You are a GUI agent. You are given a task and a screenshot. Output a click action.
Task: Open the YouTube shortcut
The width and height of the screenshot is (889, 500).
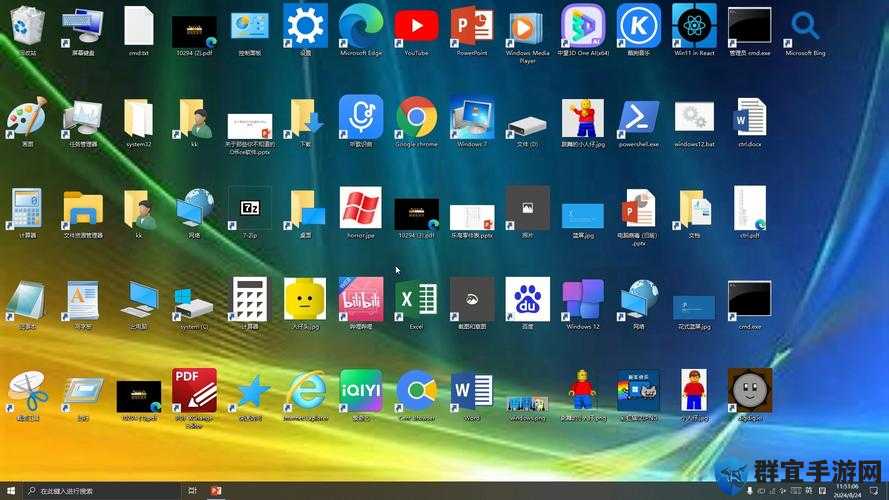[x=416, y=26]
